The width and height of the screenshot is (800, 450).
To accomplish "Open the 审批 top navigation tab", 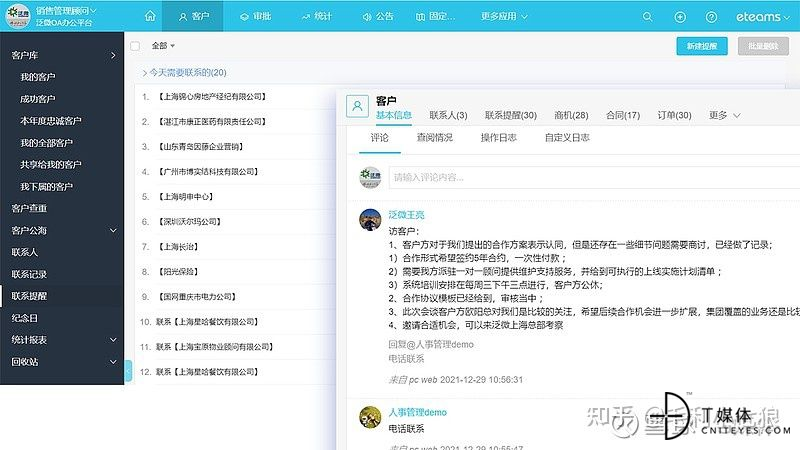I will (x=255, y=16).
